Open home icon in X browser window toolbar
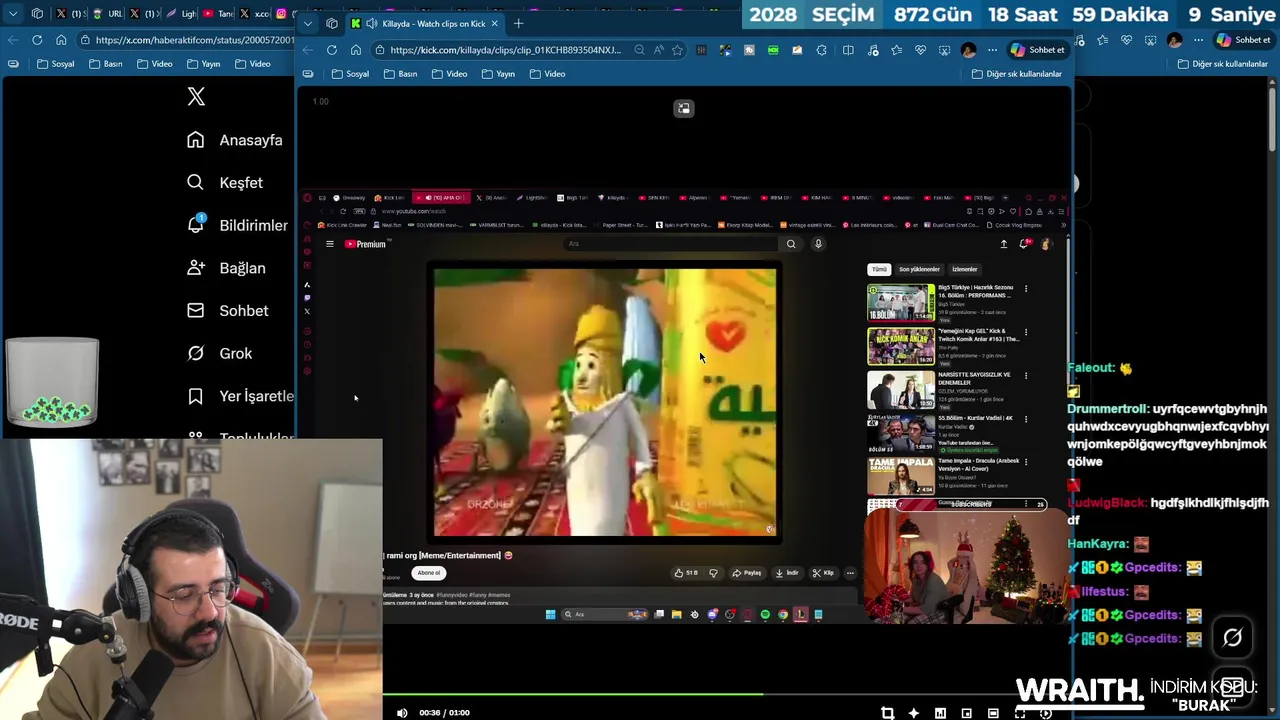Viewport: 1280px width, 720px height. tap(61, 40)
